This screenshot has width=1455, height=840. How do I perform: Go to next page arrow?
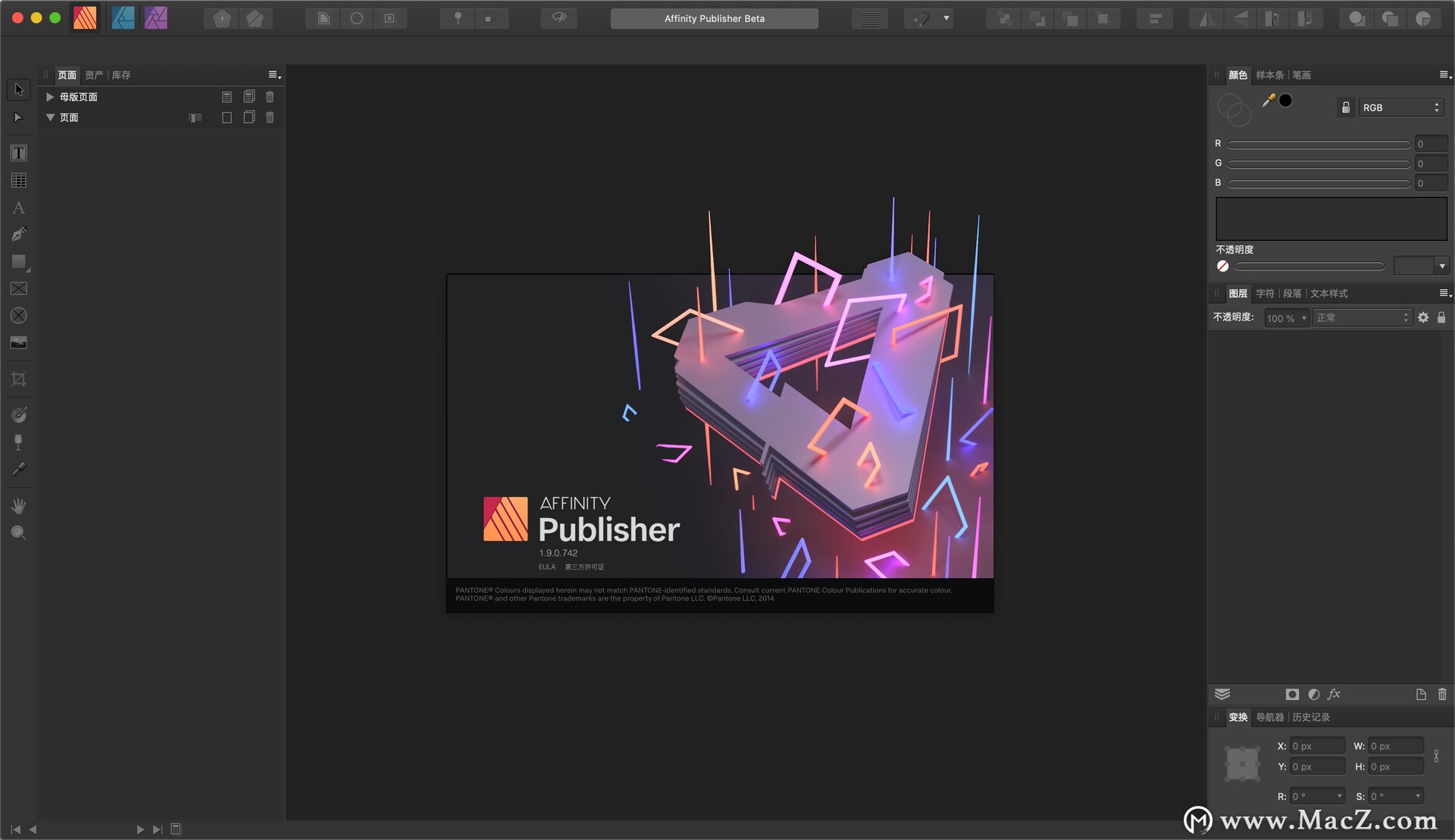(x=140, y=829)
